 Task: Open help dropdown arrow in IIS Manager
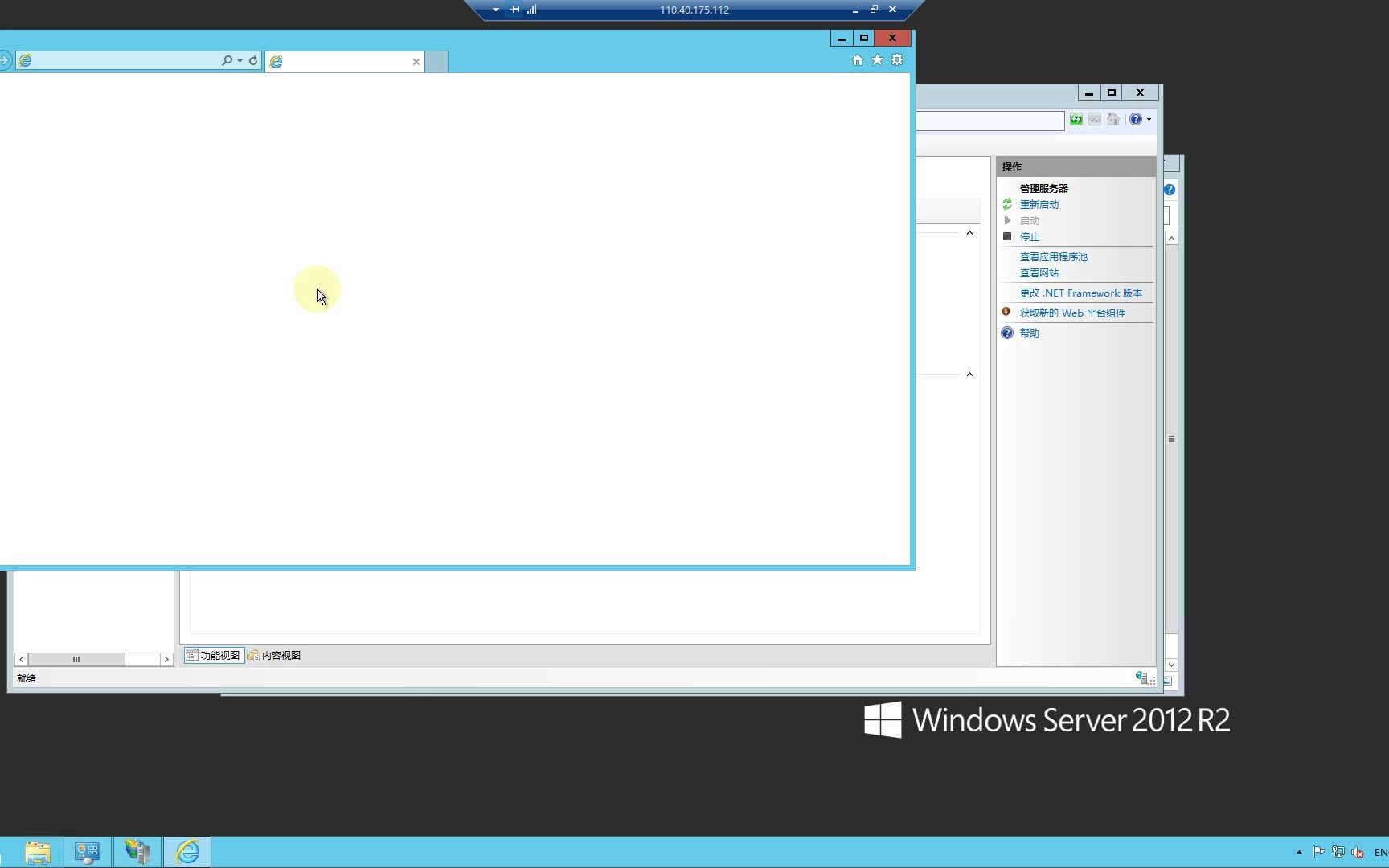tap(1149, 120)
